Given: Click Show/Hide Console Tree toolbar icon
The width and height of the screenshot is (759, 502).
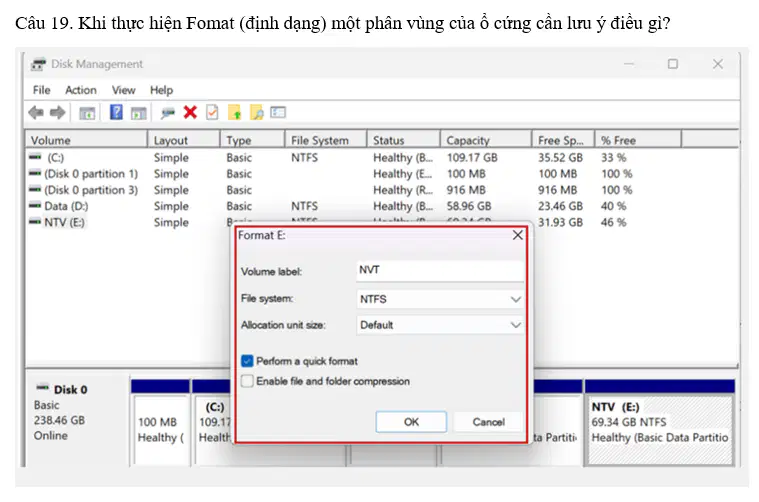Looking at the screenshot, I should coord(87,113).
